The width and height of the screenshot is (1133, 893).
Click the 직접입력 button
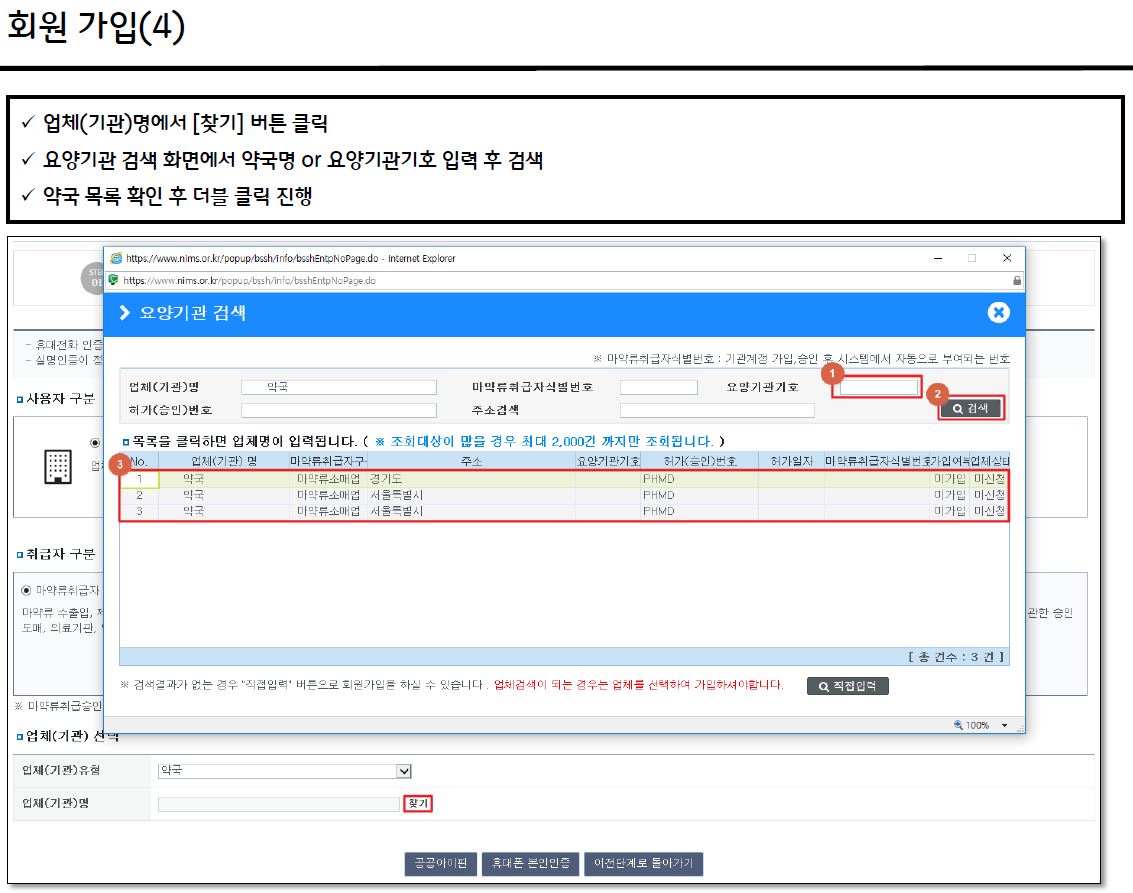[847, 686]
